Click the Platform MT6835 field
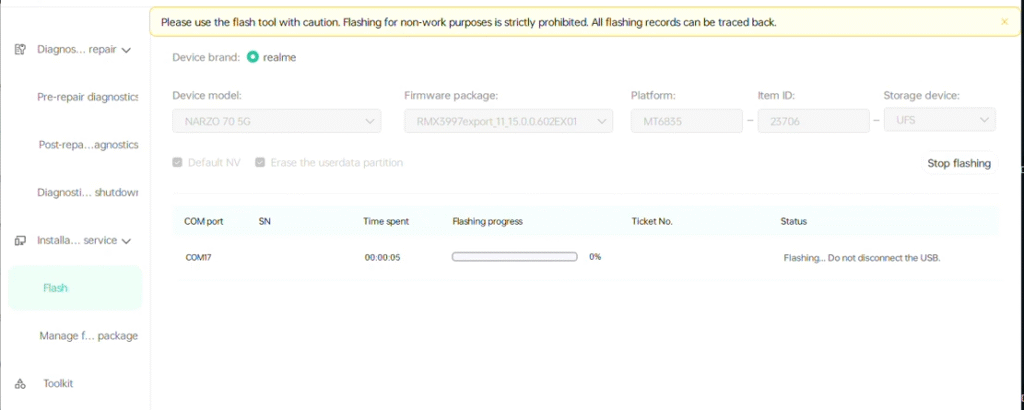Screen dimensions: 1024x410 coord(686,121)
